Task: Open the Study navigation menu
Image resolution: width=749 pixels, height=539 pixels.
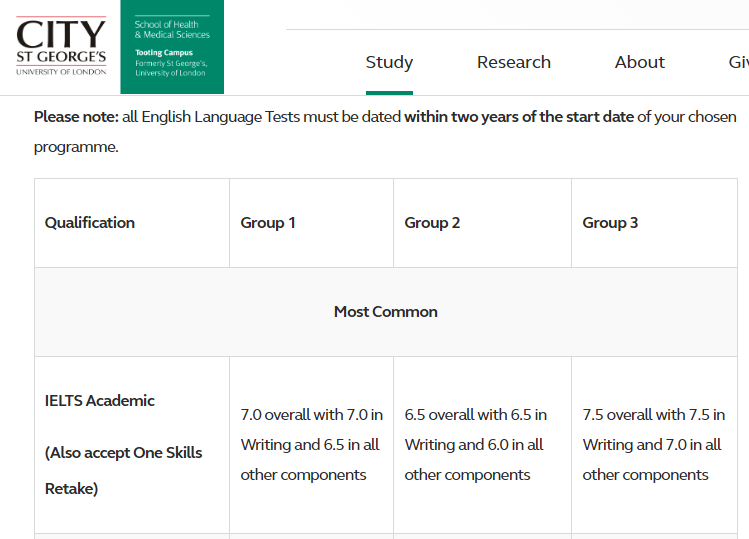Action: pyautogui.click(x=389, y=62)
